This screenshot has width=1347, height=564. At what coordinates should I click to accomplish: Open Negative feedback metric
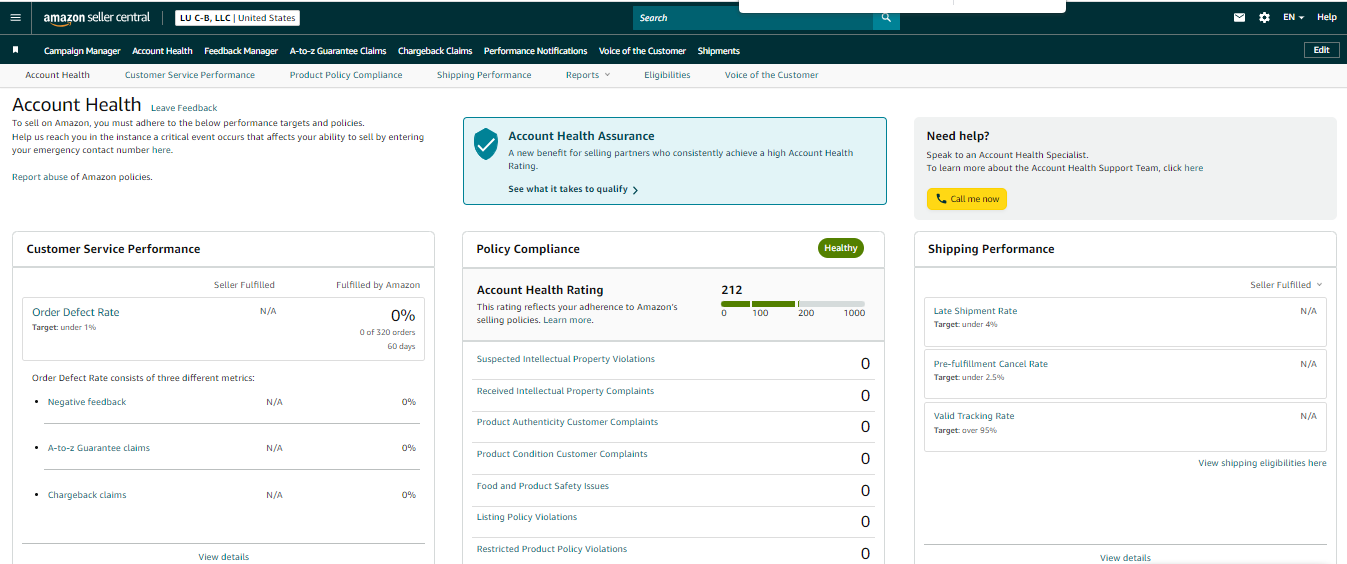[x=87, y=402]
